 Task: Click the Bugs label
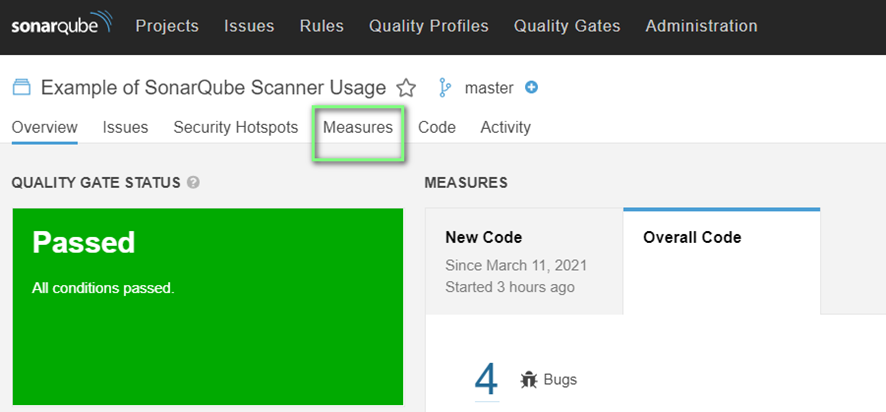561,379
